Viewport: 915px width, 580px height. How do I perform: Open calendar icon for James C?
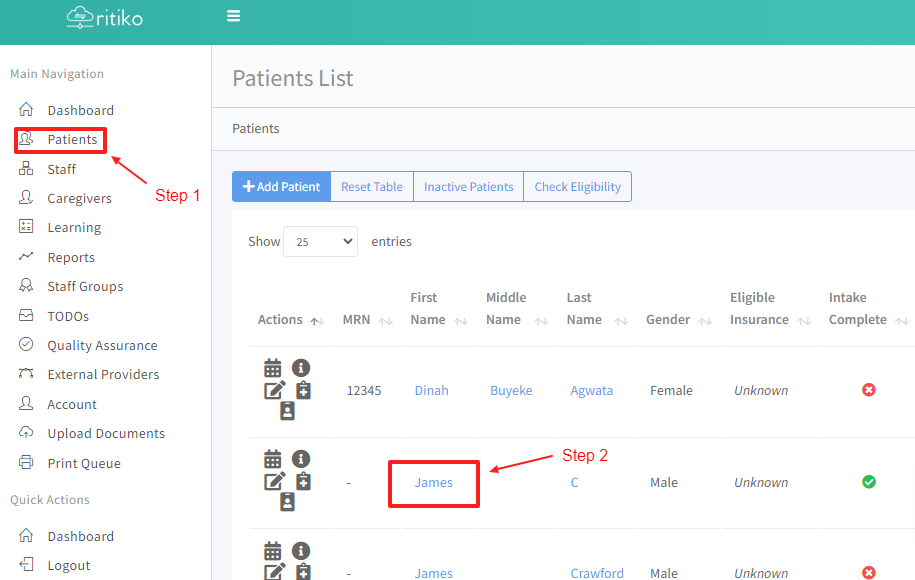coord(273,459)
